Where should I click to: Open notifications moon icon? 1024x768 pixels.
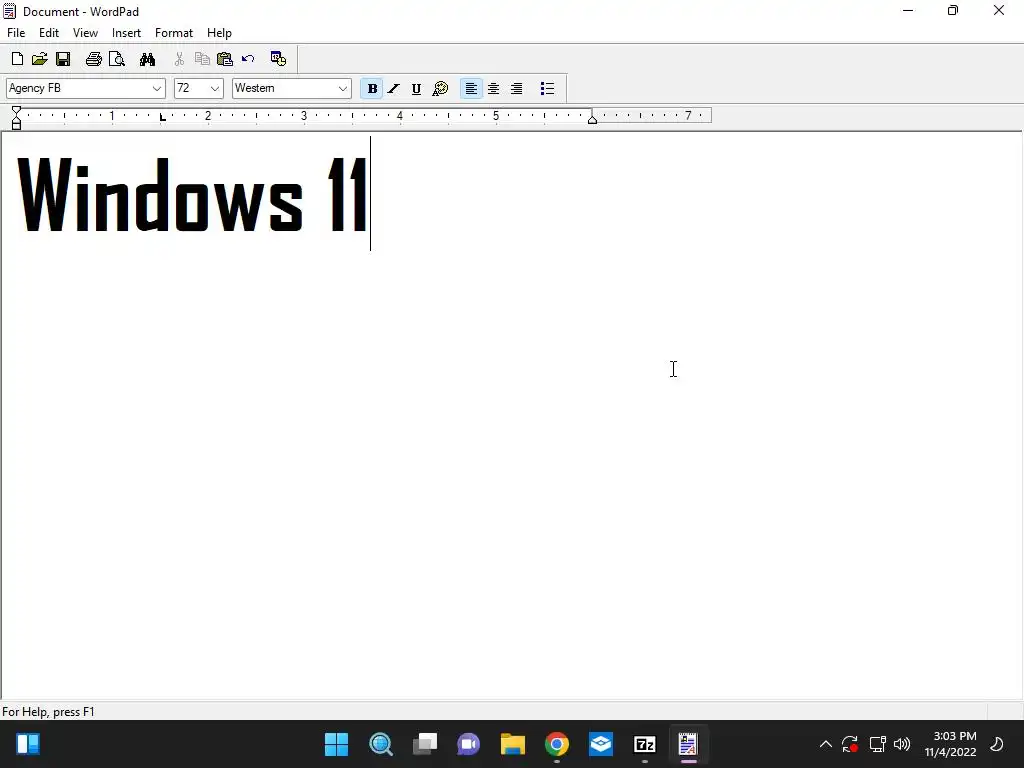click(x=997, y=744)
